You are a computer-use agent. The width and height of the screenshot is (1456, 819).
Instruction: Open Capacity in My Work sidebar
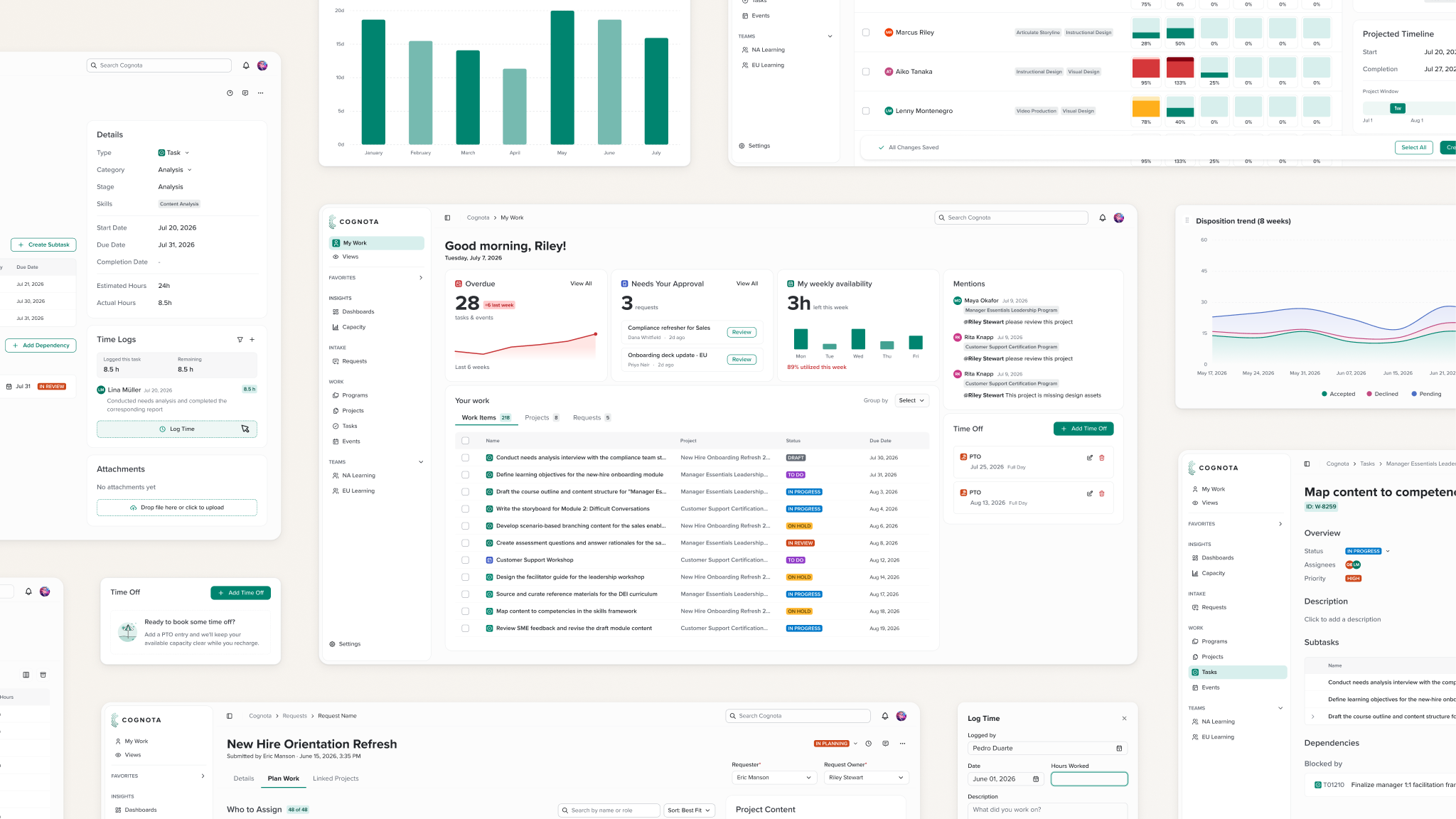pyautogui.click(x=353, y=328)
